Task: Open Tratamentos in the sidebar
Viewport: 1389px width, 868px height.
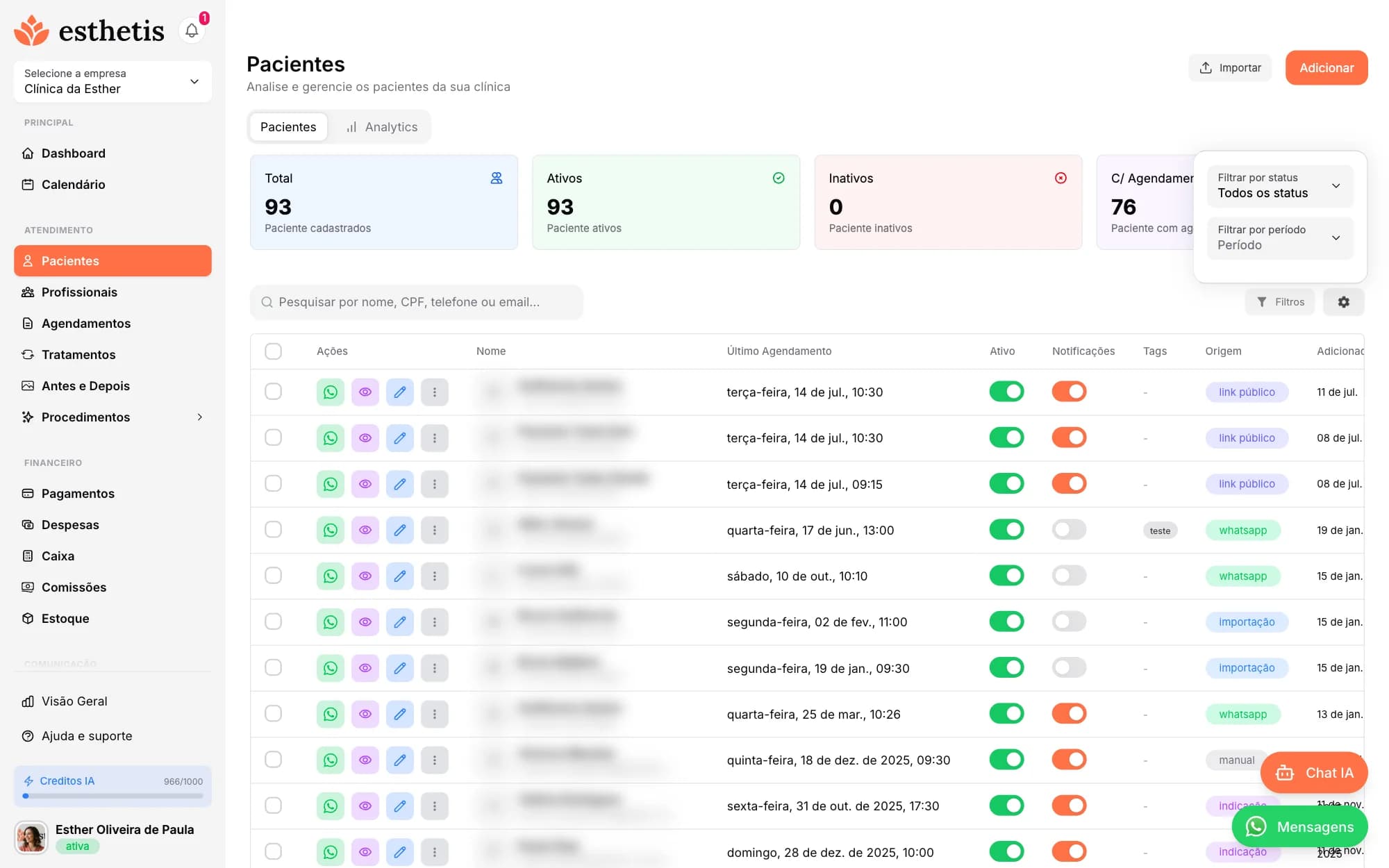Action: pos(113,355)
